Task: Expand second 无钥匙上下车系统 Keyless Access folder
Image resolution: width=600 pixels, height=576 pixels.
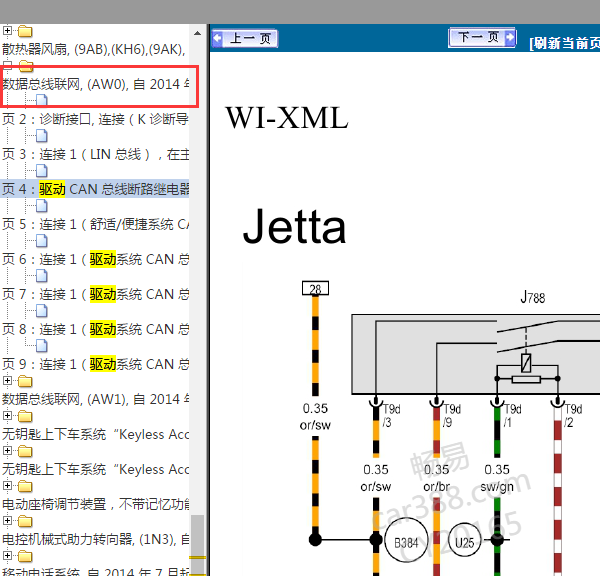Action: pos(7,450)
